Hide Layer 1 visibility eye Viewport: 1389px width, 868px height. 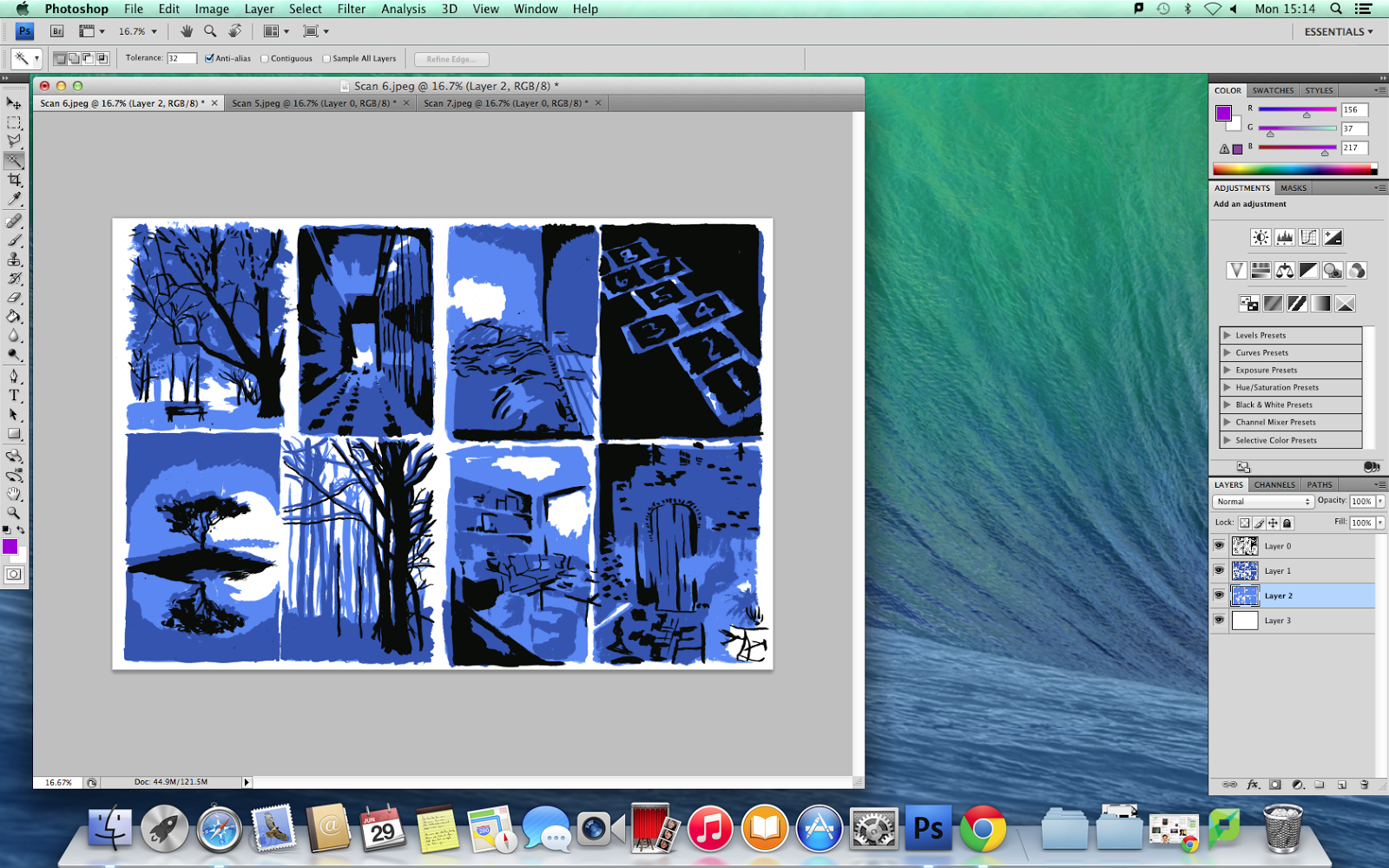point(1219,570)
